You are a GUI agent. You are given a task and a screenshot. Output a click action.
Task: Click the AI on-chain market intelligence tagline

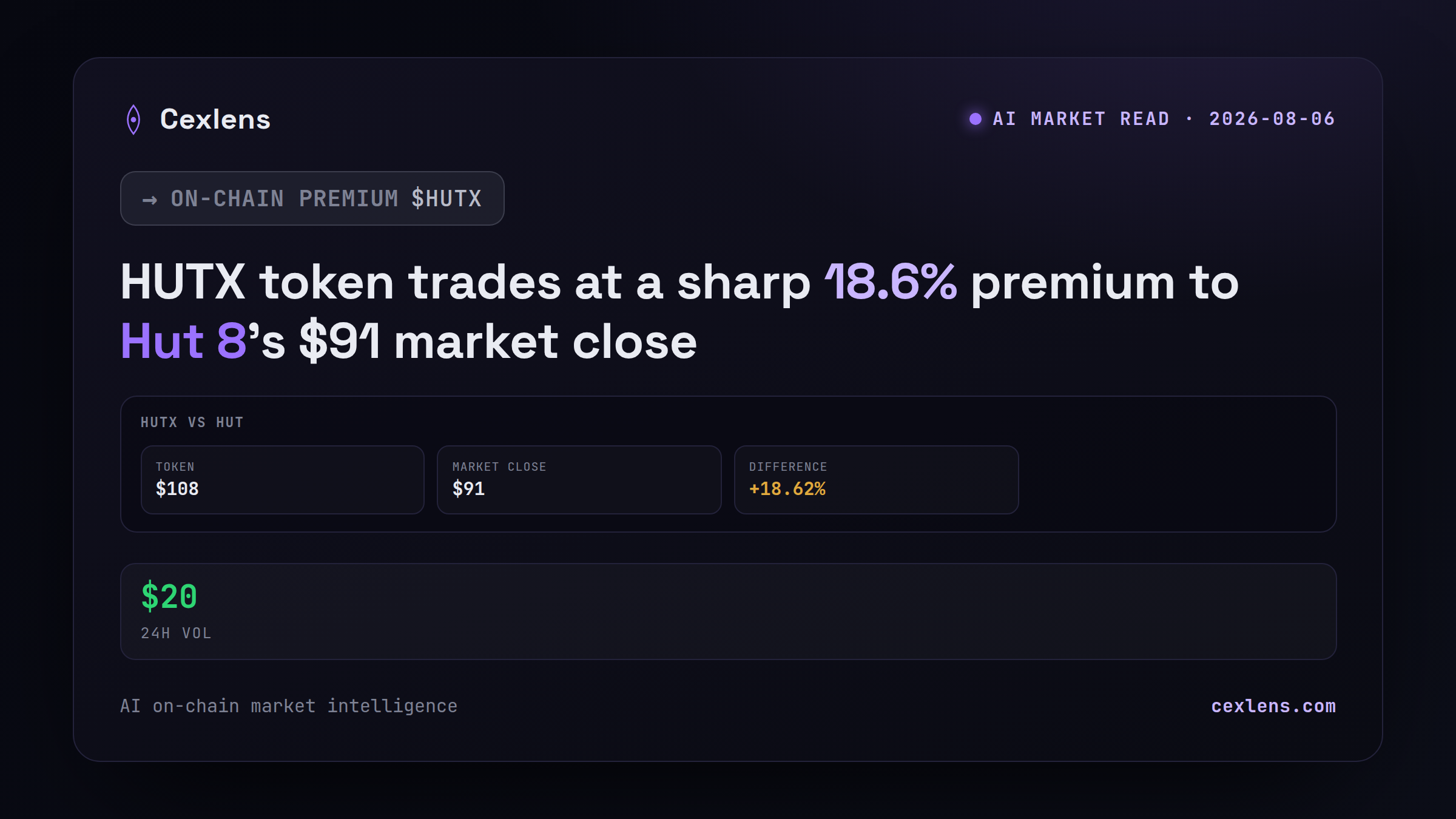pos(289,706)
